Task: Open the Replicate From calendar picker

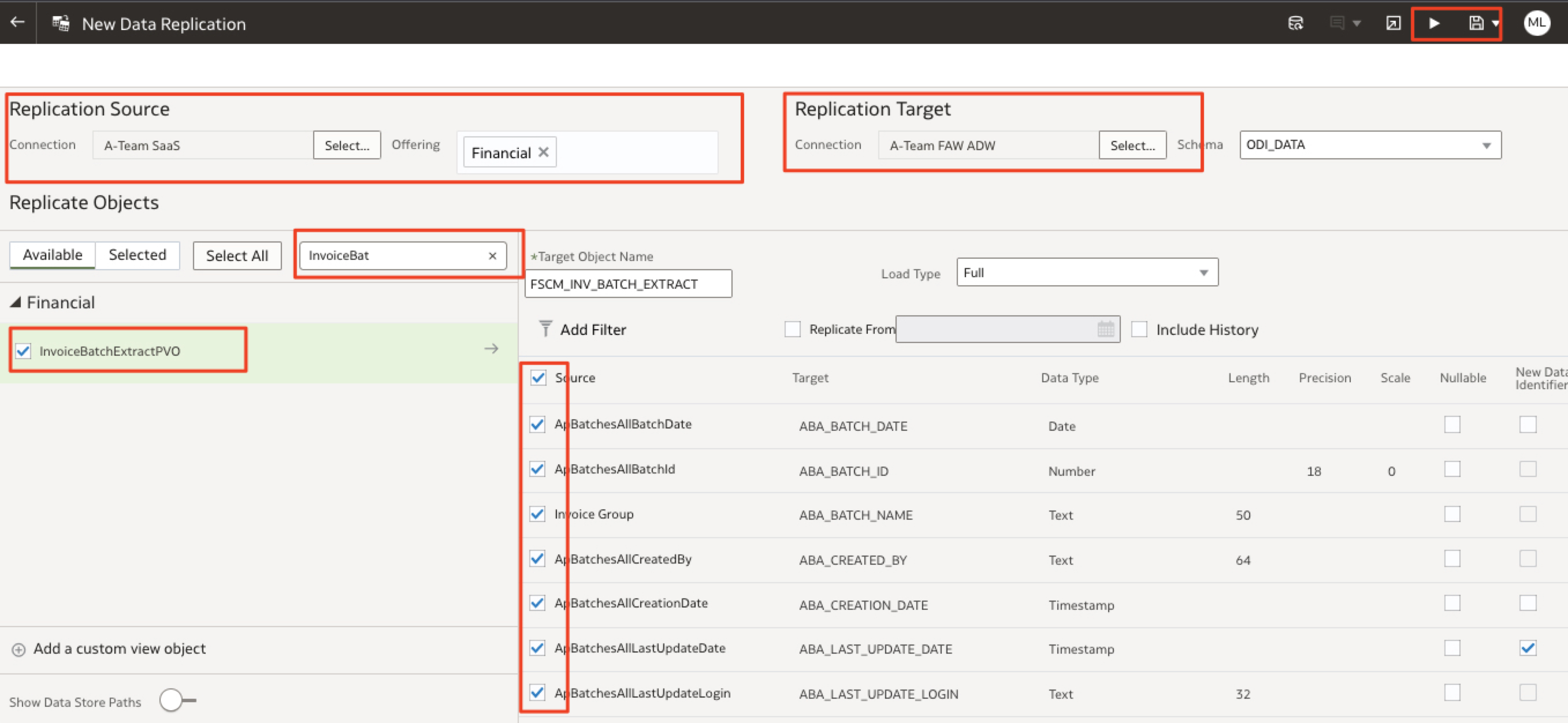Action: (1105, 329)
